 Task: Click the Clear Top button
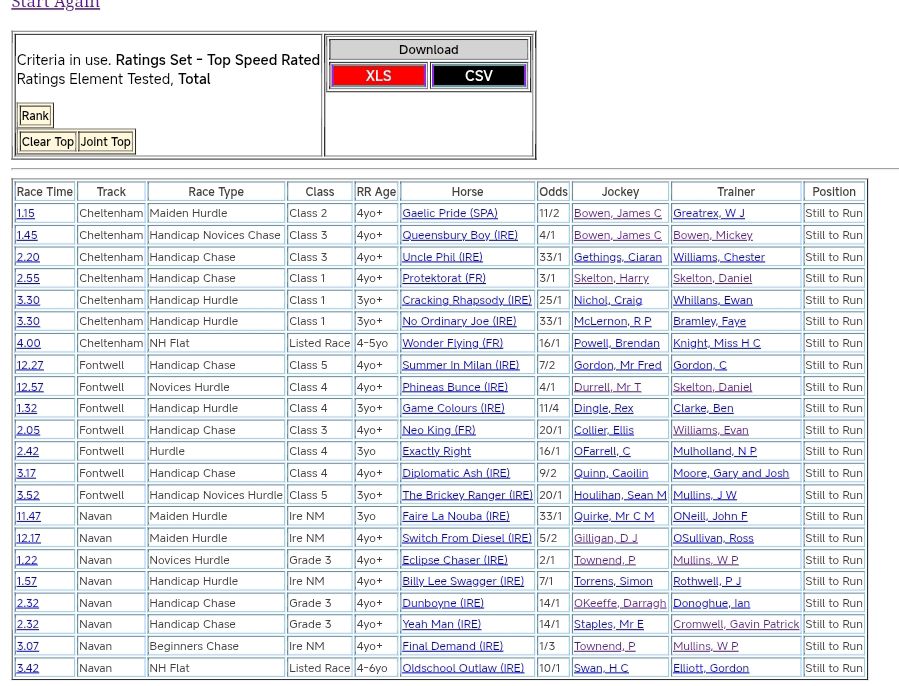tap(48, 142)
